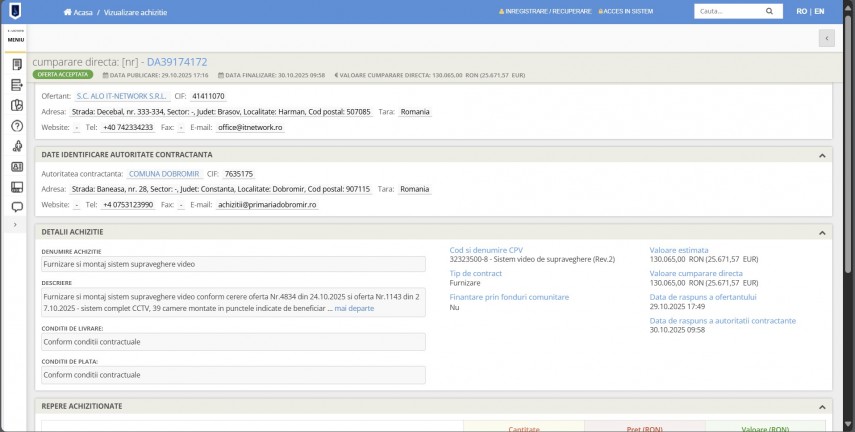Open the list-with-arrow sidebar icon
The width and height of the screenshot is (855, 432).
[x=16, y=85]
